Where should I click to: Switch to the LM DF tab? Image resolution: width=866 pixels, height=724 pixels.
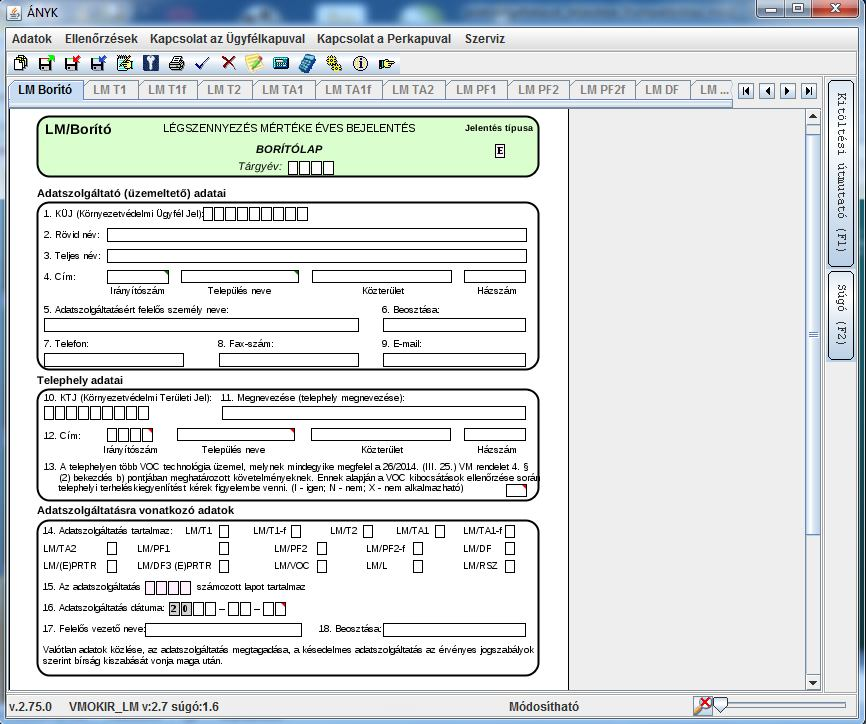pos(662,90)
